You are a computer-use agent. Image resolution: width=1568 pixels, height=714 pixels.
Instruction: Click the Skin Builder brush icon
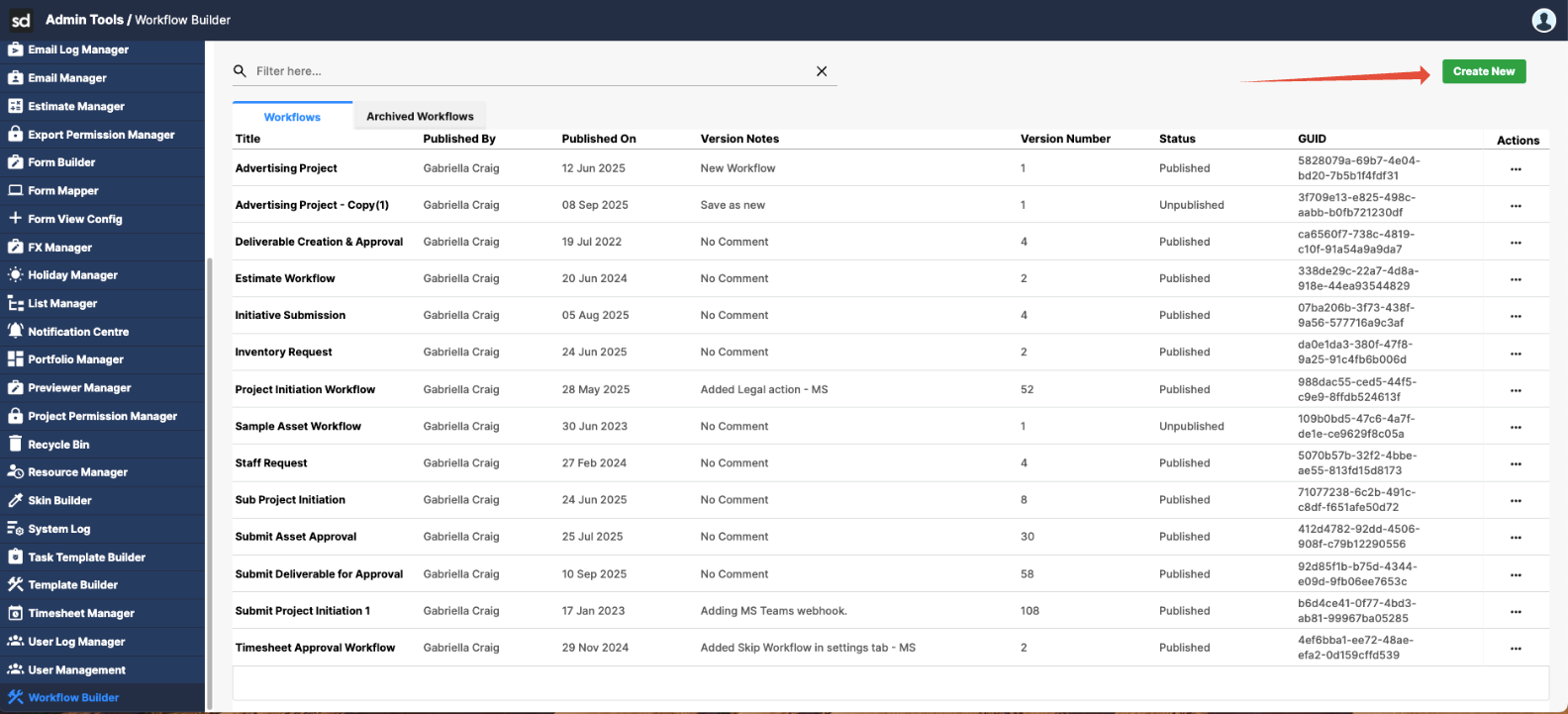[15, 500]
